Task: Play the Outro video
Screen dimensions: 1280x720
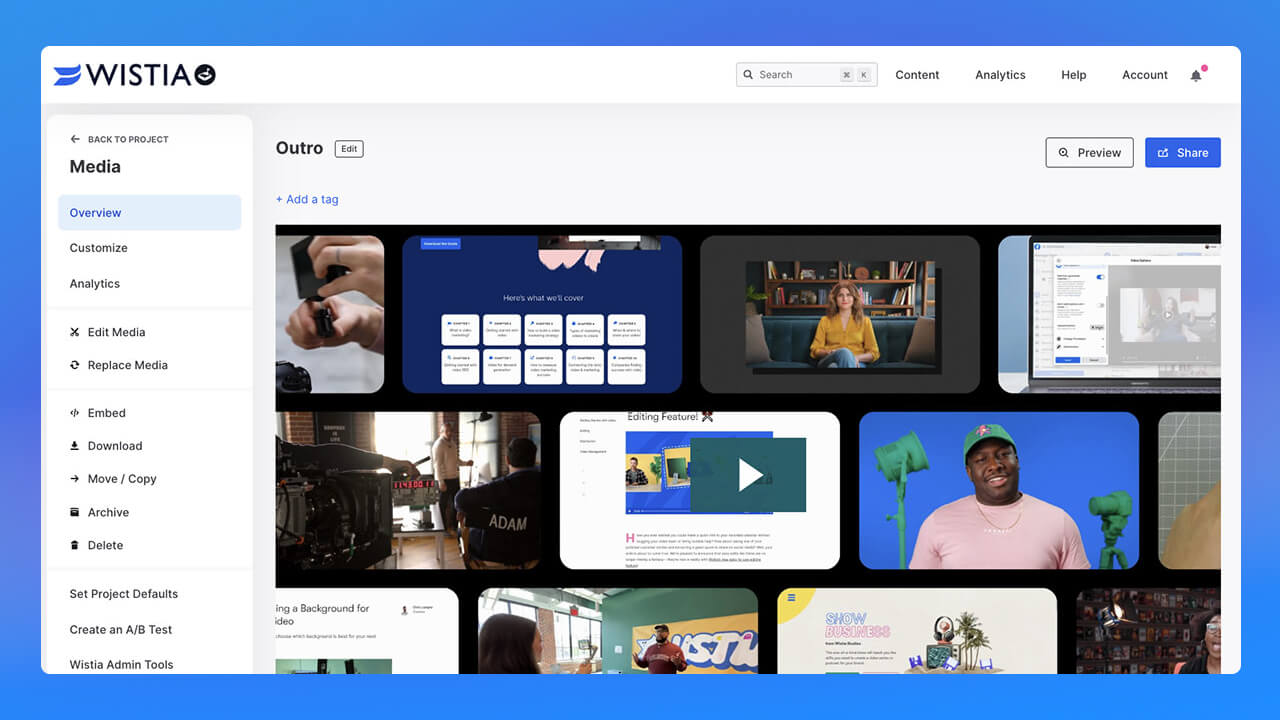Action: (748, 475)
